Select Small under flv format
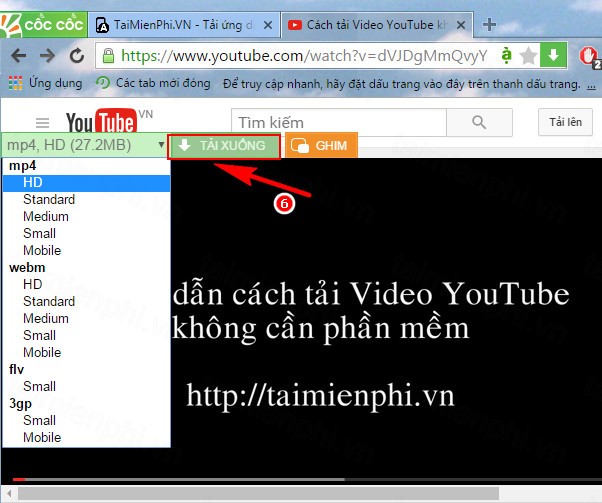This screenshot has width=602, height=503. (x=86, y=386)
